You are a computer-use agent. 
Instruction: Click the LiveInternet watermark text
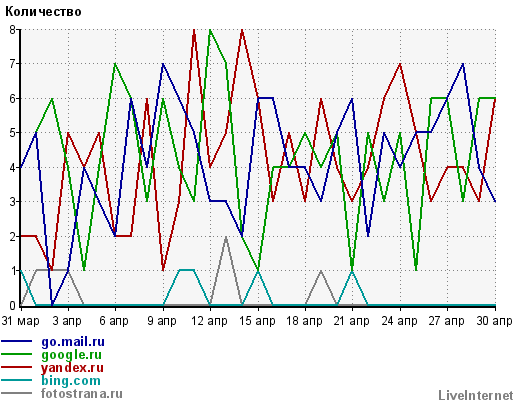tap(476, 396)
